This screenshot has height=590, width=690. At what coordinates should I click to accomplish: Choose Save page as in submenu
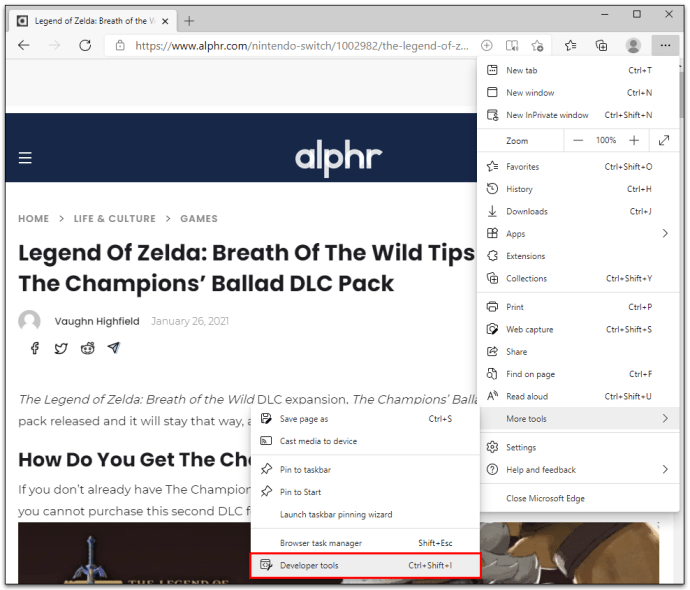coord(365,419)
